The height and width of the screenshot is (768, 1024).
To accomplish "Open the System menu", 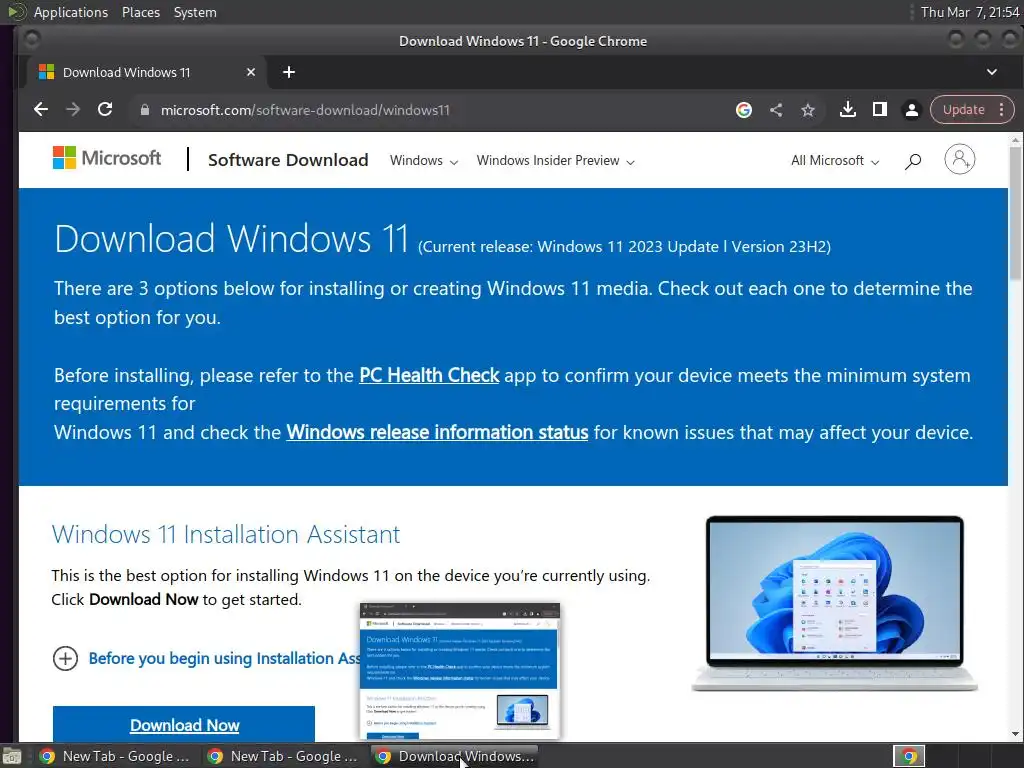I will (195, 12).
